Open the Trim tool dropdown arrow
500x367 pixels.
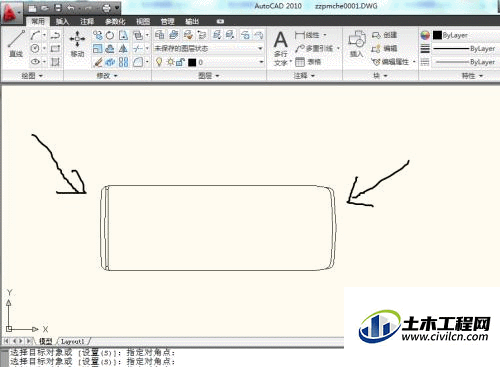[147, 49]
